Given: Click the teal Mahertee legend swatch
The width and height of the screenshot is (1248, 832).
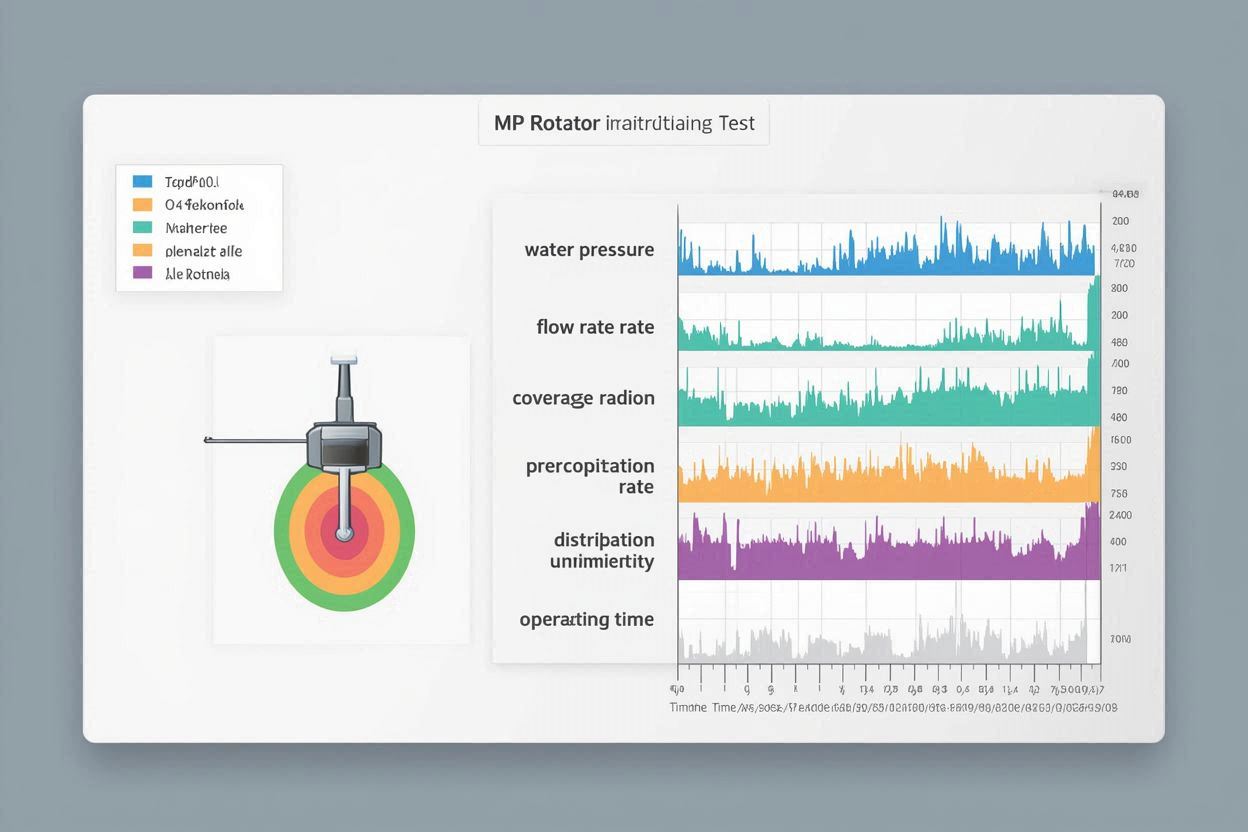Looking at the screenshot, I should point(142,228).
